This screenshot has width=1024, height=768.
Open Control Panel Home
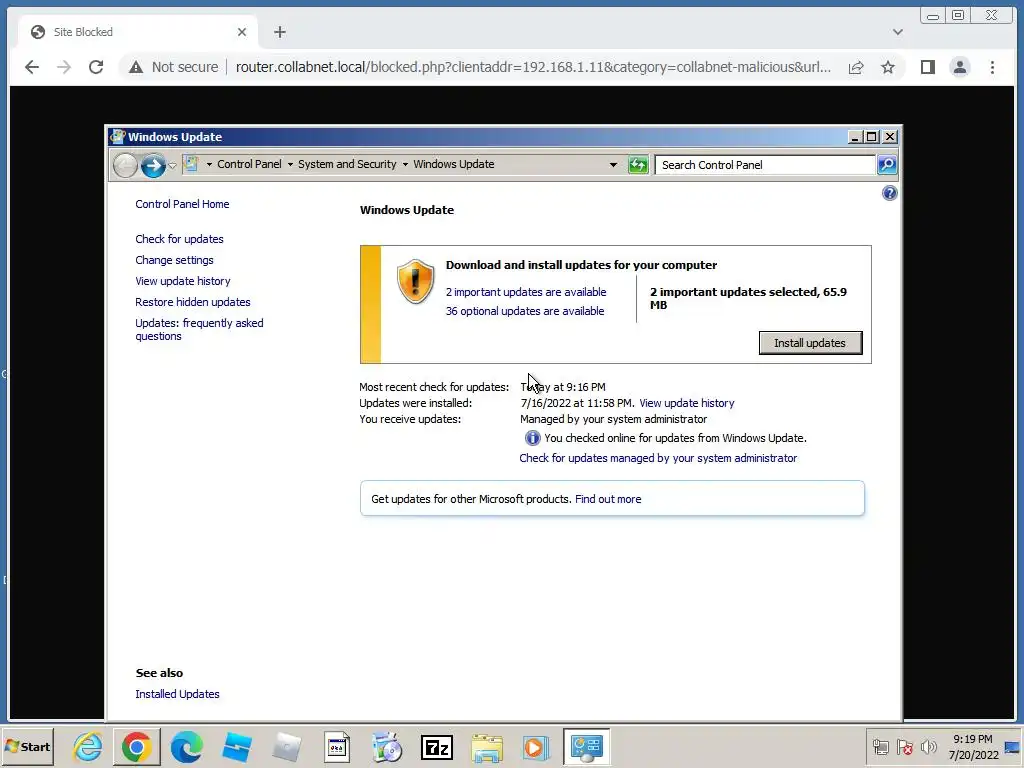pyautogui.click(x=182, y=204)
